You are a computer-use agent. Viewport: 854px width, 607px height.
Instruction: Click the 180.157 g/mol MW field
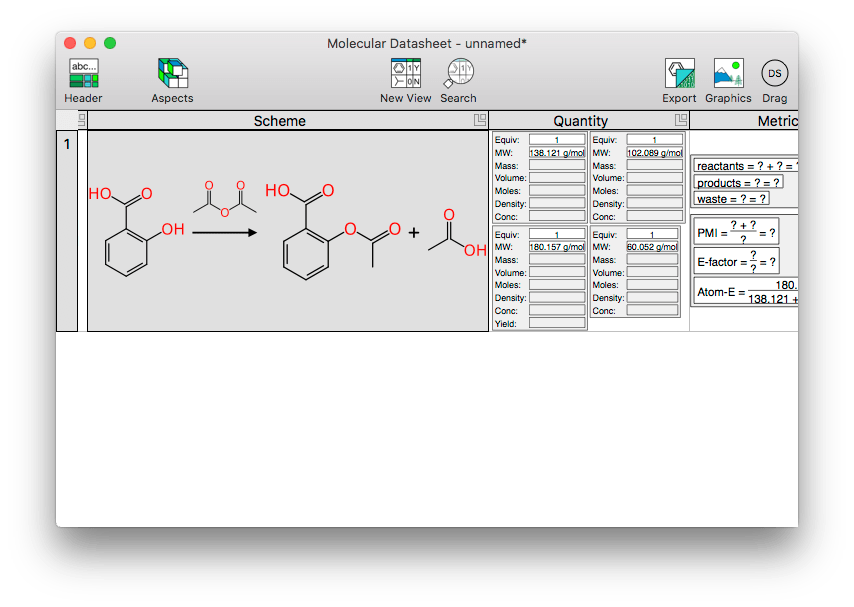coord(556,247)
